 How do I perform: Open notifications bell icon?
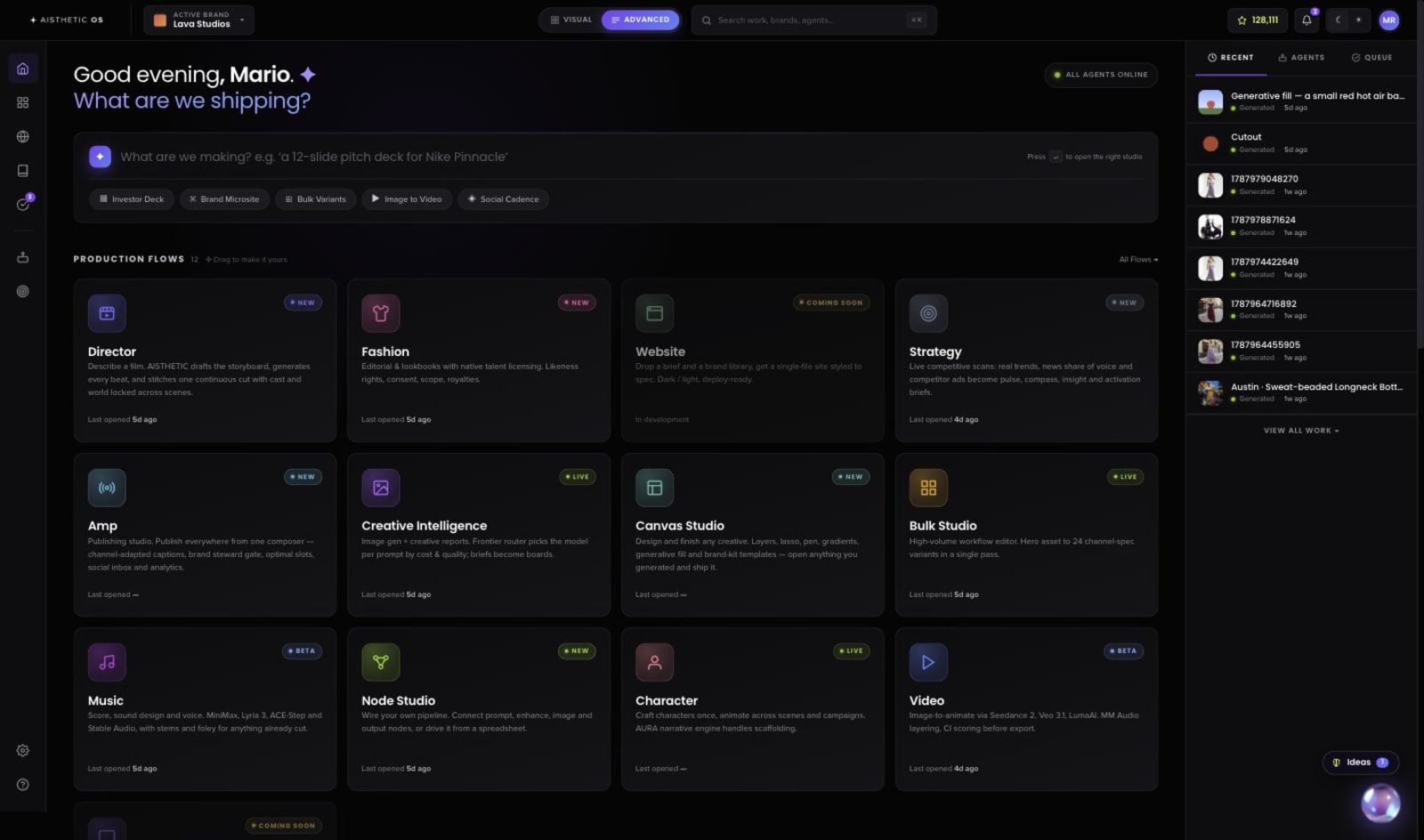1307,20
